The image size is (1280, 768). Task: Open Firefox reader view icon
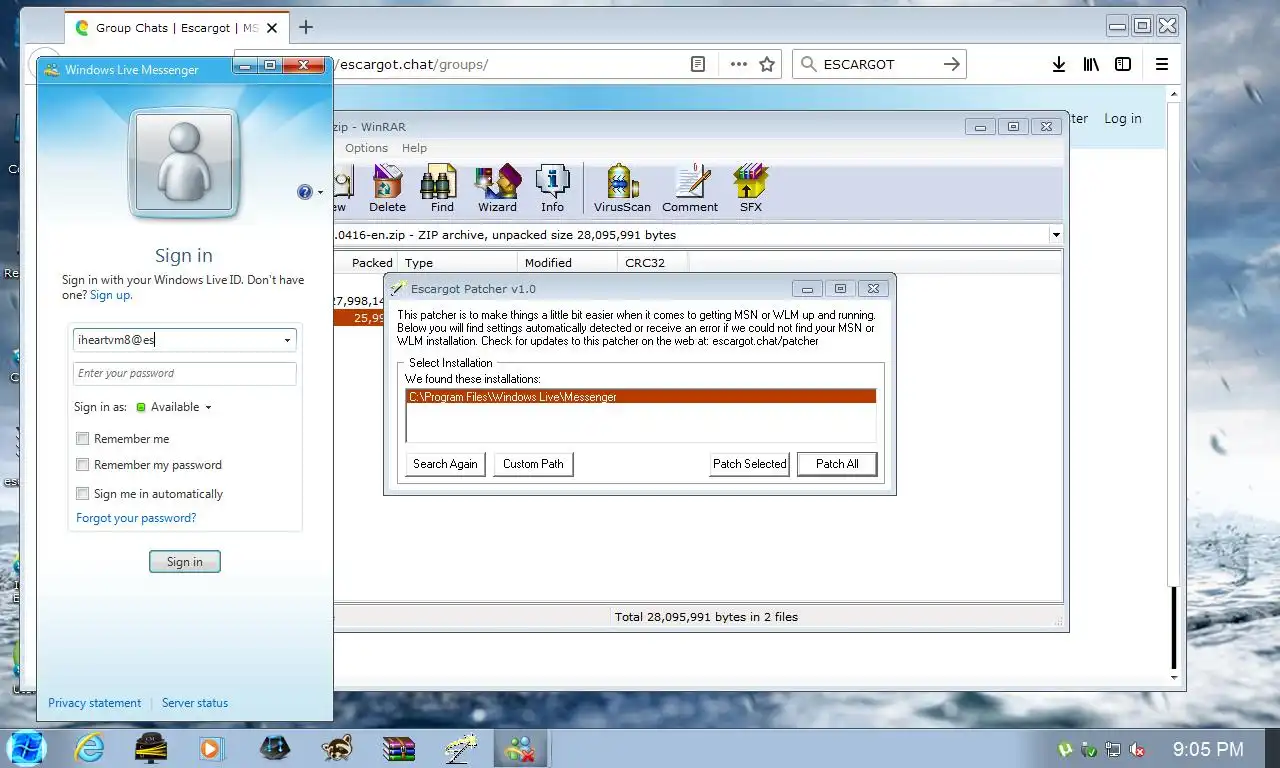click(x=698, y=64)
